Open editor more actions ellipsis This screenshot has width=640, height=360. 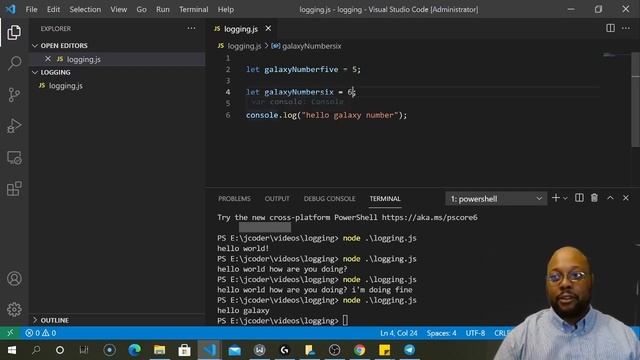point(626,28)
